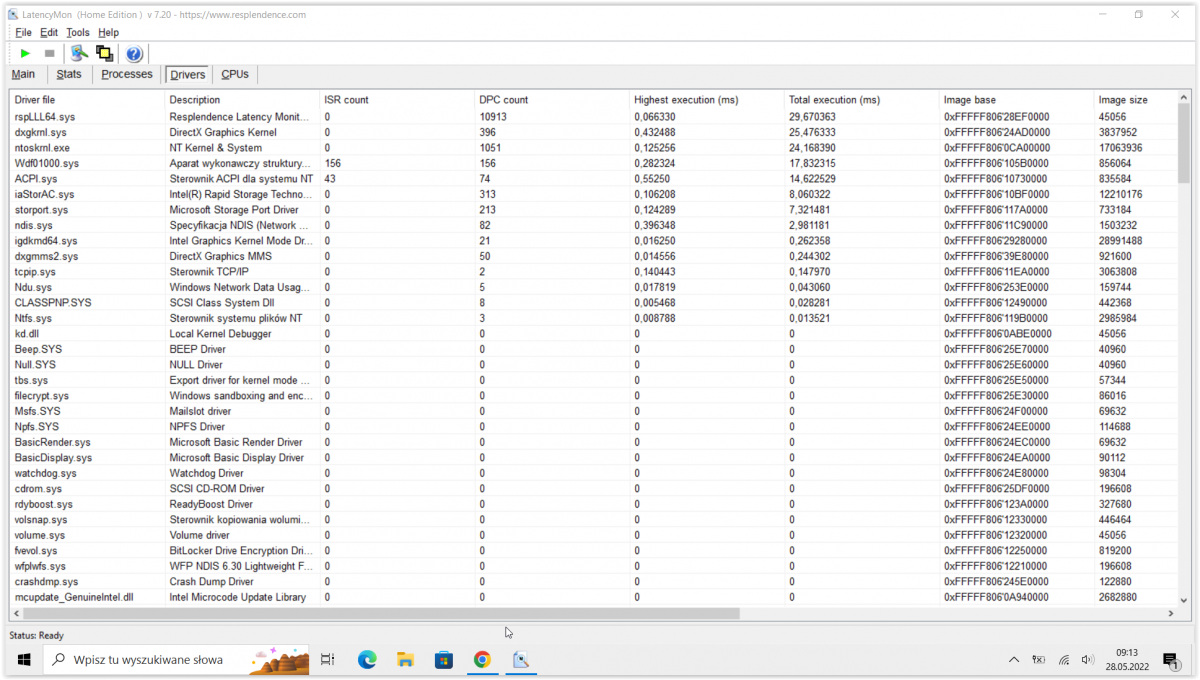
Task: Click the Local Kernel Debugger description
Action: tap(220, 334)
